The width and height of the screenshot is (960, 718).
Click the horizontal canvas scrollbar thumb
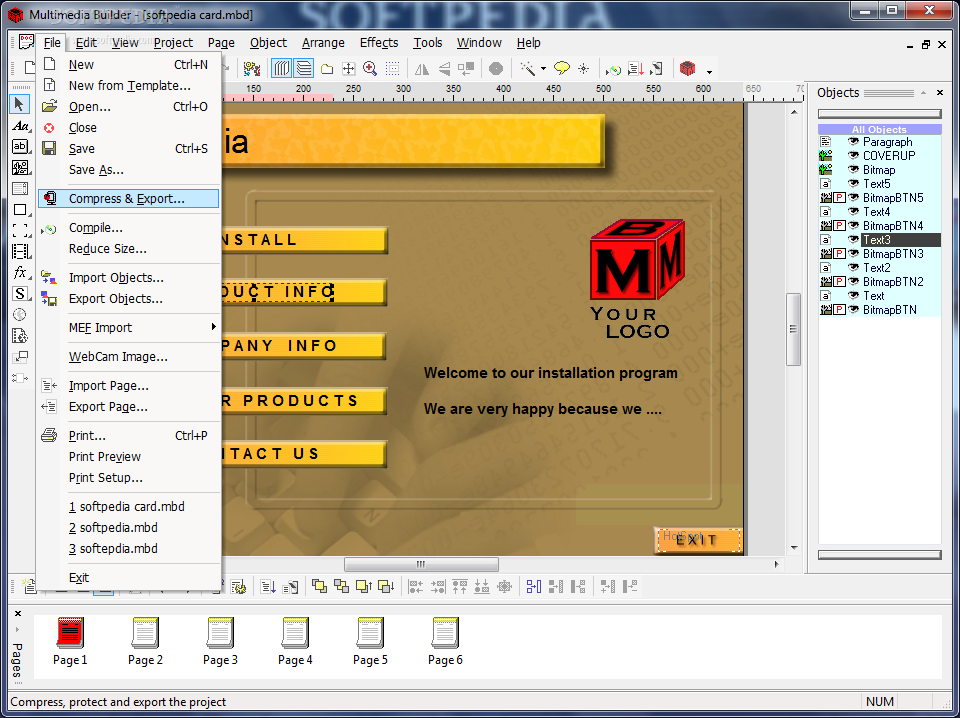click(421, 564)
